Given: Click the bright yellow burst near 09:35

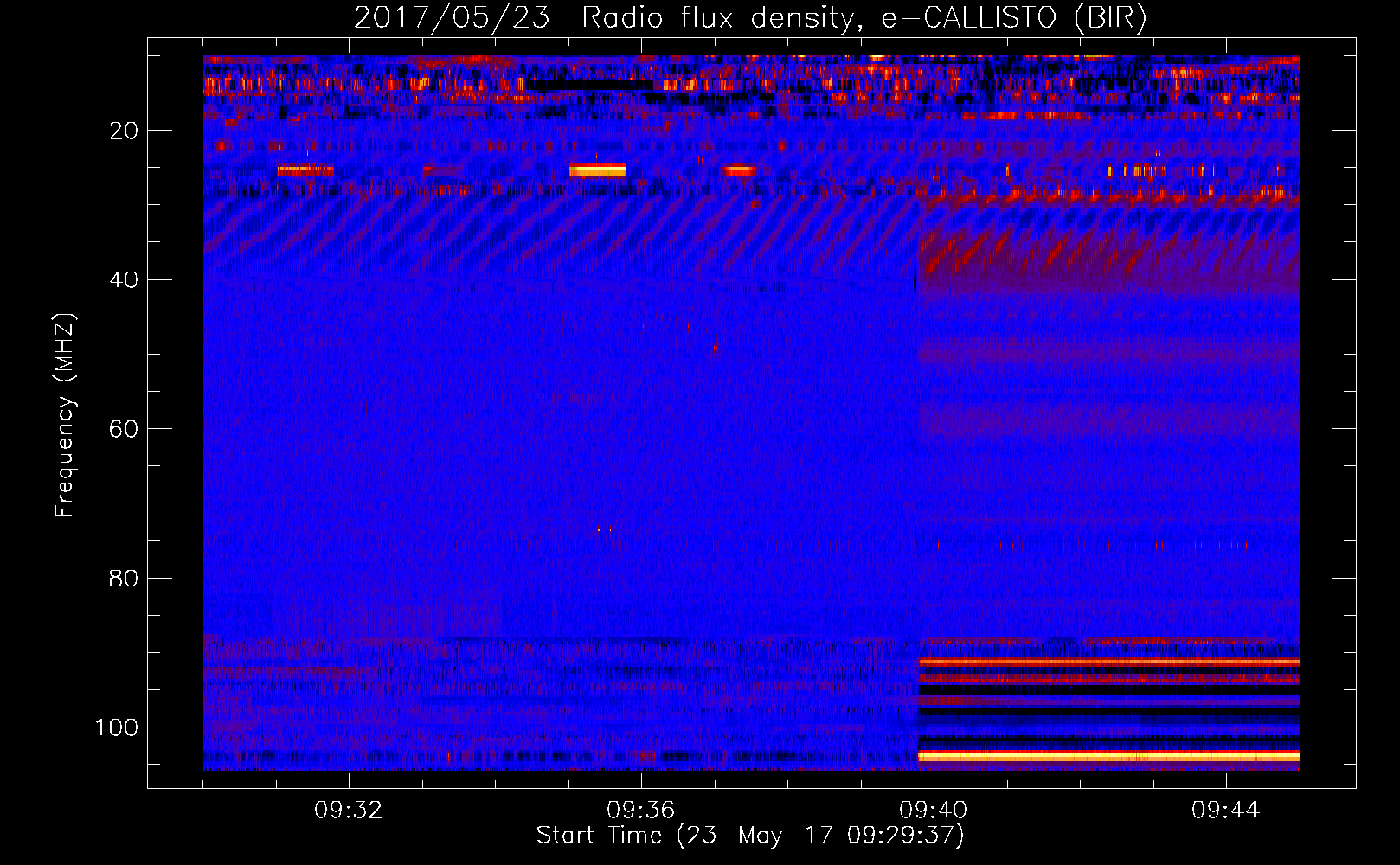Looking at the screenshot, I should click(597, 170).
